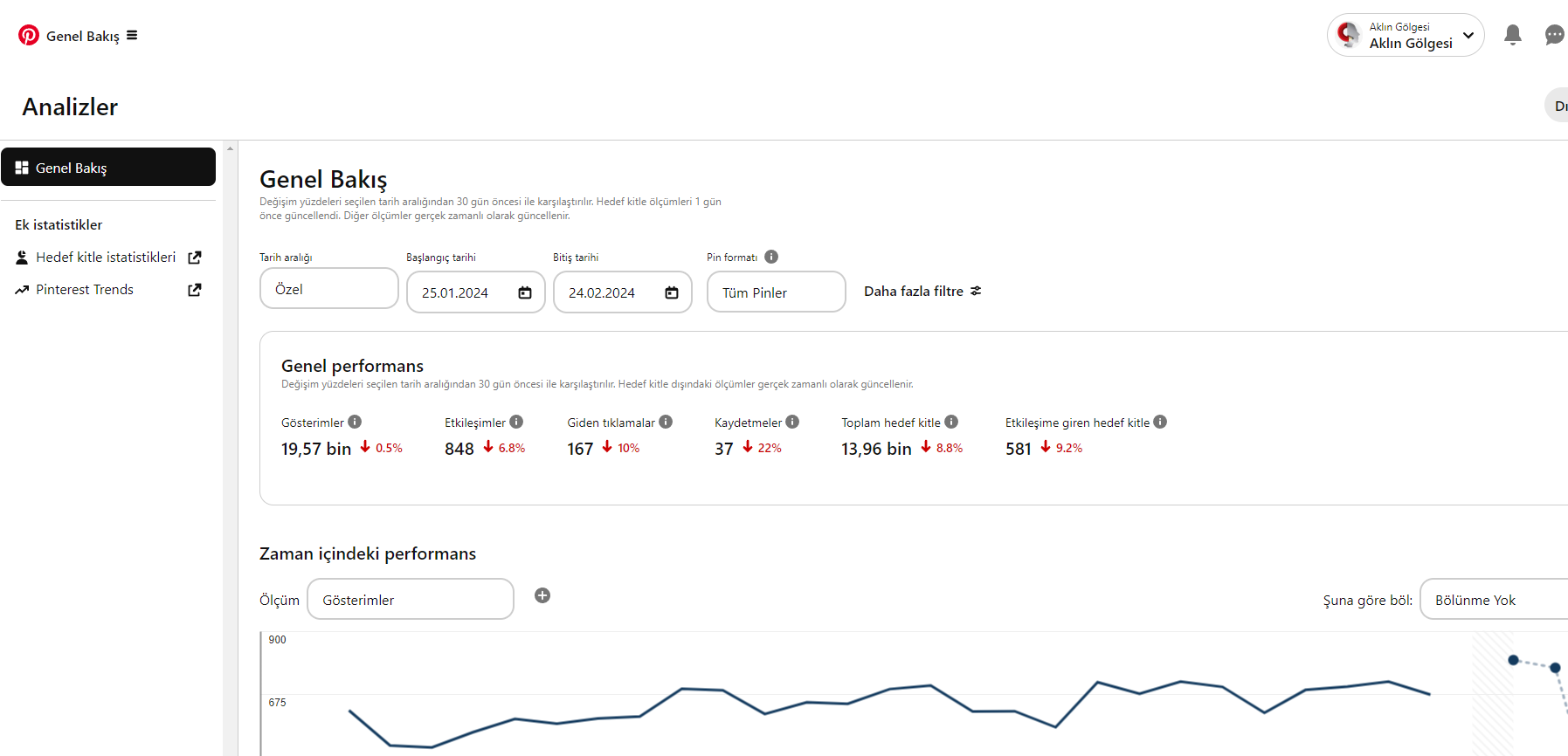
Task: Open the Tarih aralığı Özel dropdown
Action: pos(329,288)
